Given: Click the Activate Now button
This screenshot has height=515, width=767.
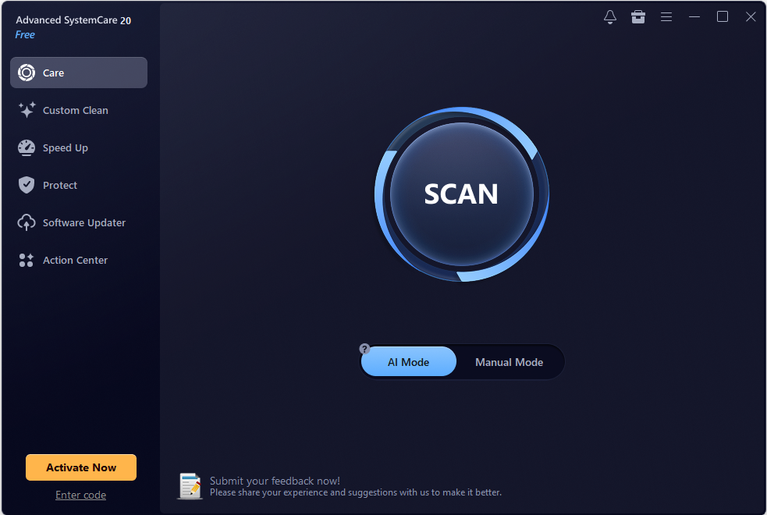Looking at the screenshot, I should coord(81,468).
